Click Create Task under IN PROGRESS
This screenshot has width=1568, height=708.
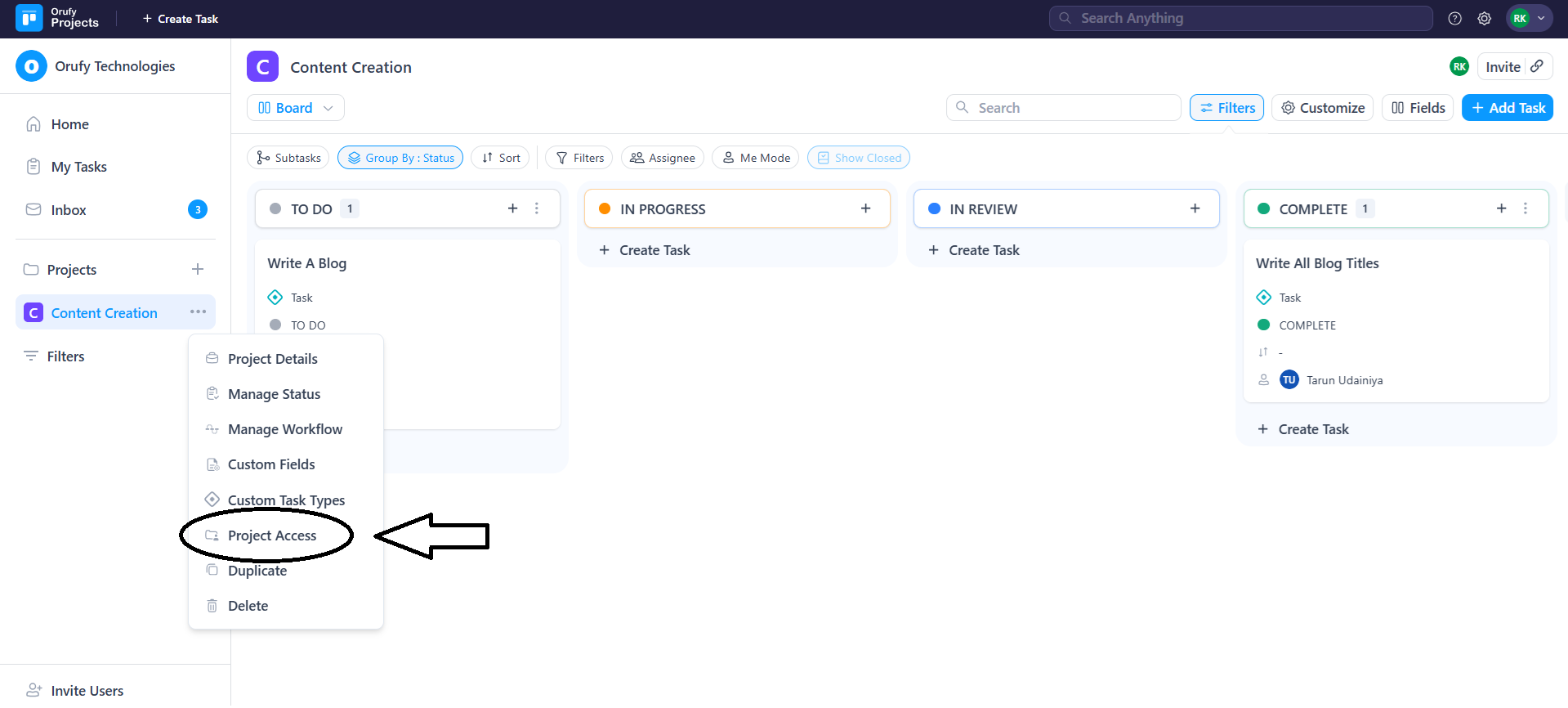tap(645, 250)
